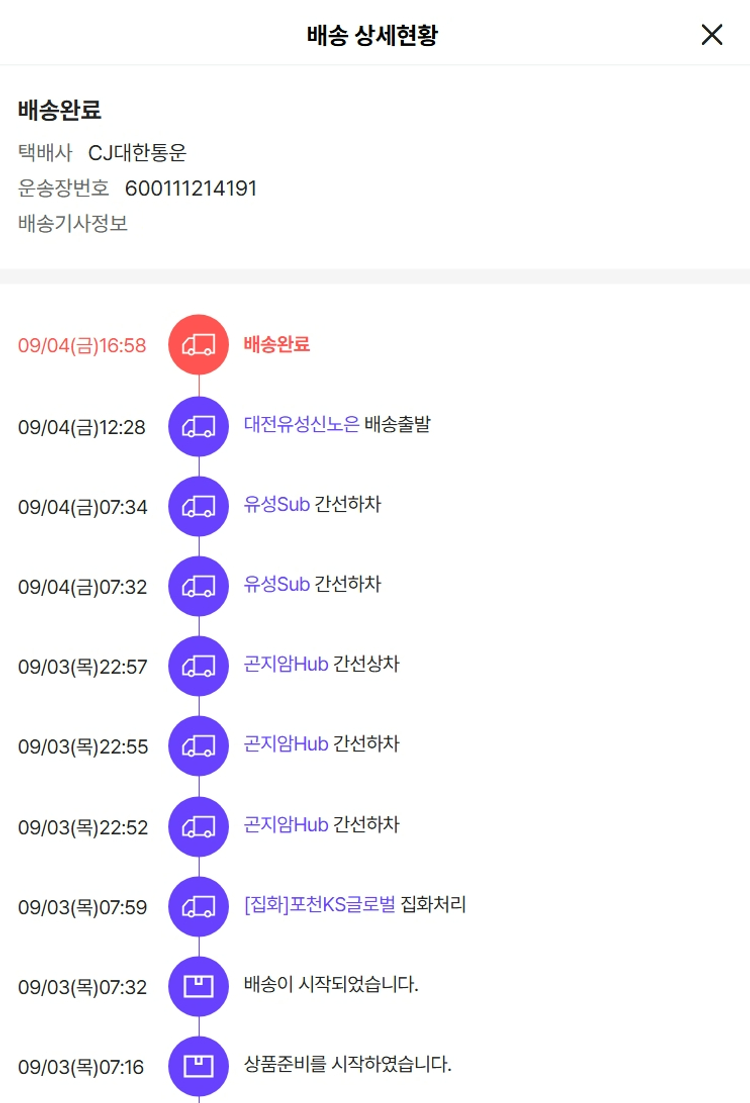Click the box icon for 상품준비를 시작하였습니다

[x=198, y=1066]
